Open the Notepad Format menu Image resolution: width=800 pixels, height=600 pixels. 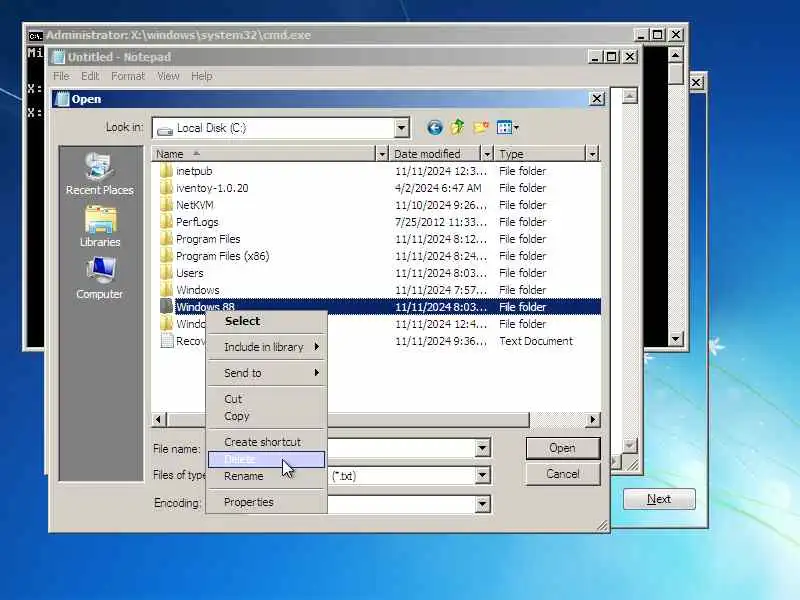(x=128, y=76)
